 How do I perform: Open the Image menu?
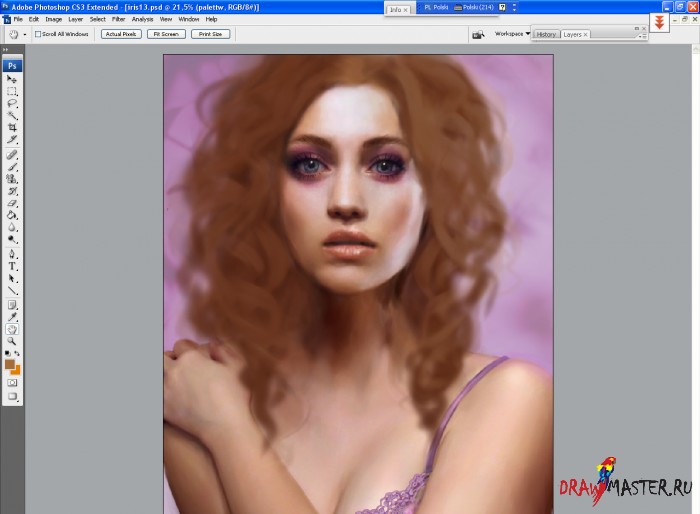(54, 19)
